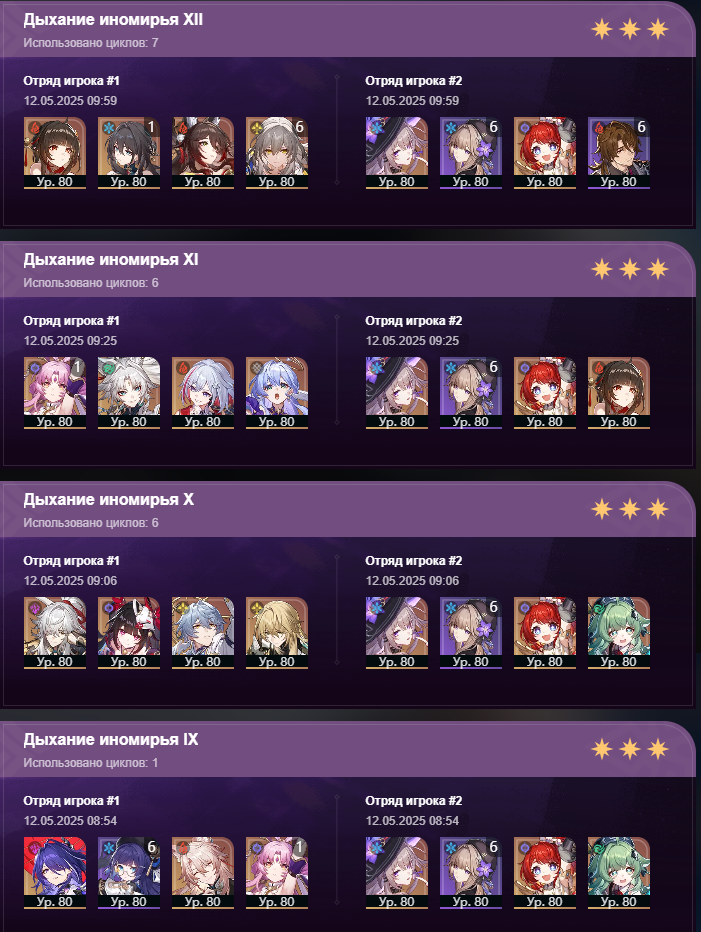This screenshot has height=932, width=701.
Task: Select red-haired girl avatar in stage XII squad #2
Action: 545,153
